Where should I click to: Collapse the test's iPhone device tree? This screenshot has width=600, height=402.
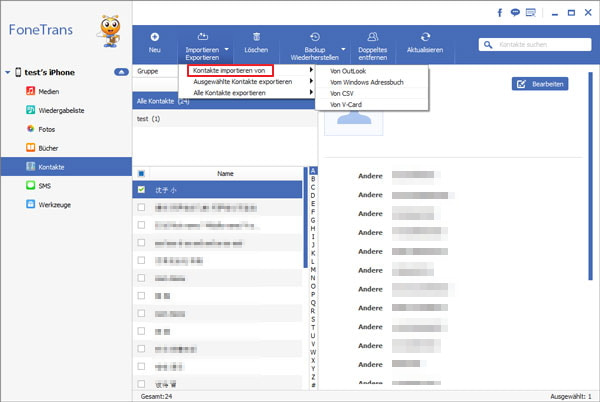point(121,72)
